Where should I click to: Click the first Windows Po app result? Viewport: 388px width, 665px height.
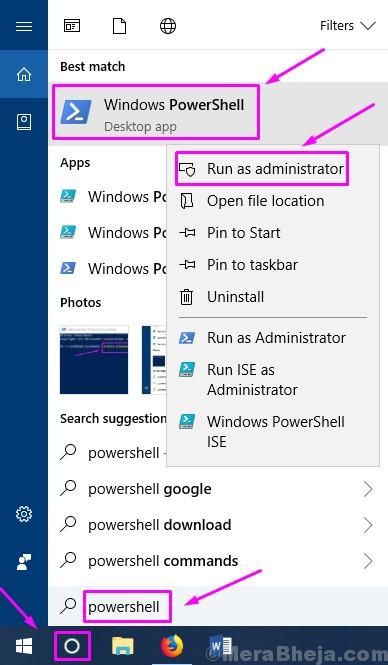tap(108, 197)
